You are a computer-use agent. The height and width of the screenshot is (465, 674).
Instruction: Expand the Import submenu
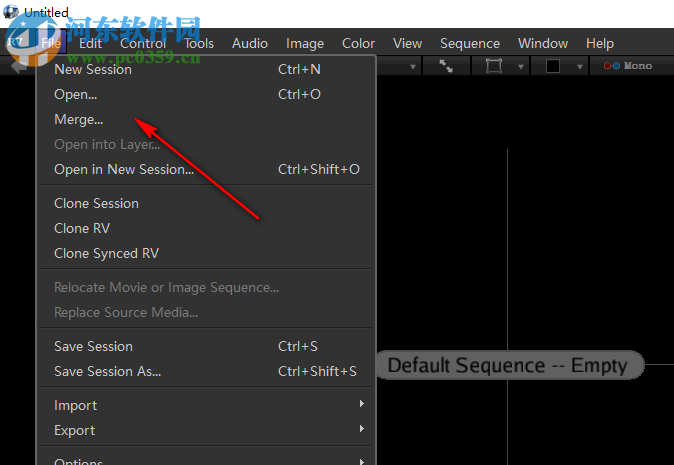tap(206, 405)
